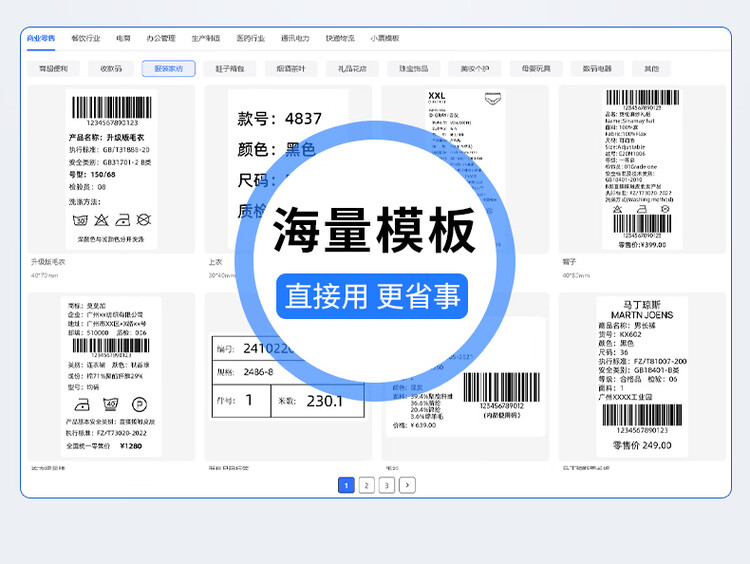Screen dimensions: 750x564
Task: Switch to the 小票模板 tab
Action: click(385, 38)
